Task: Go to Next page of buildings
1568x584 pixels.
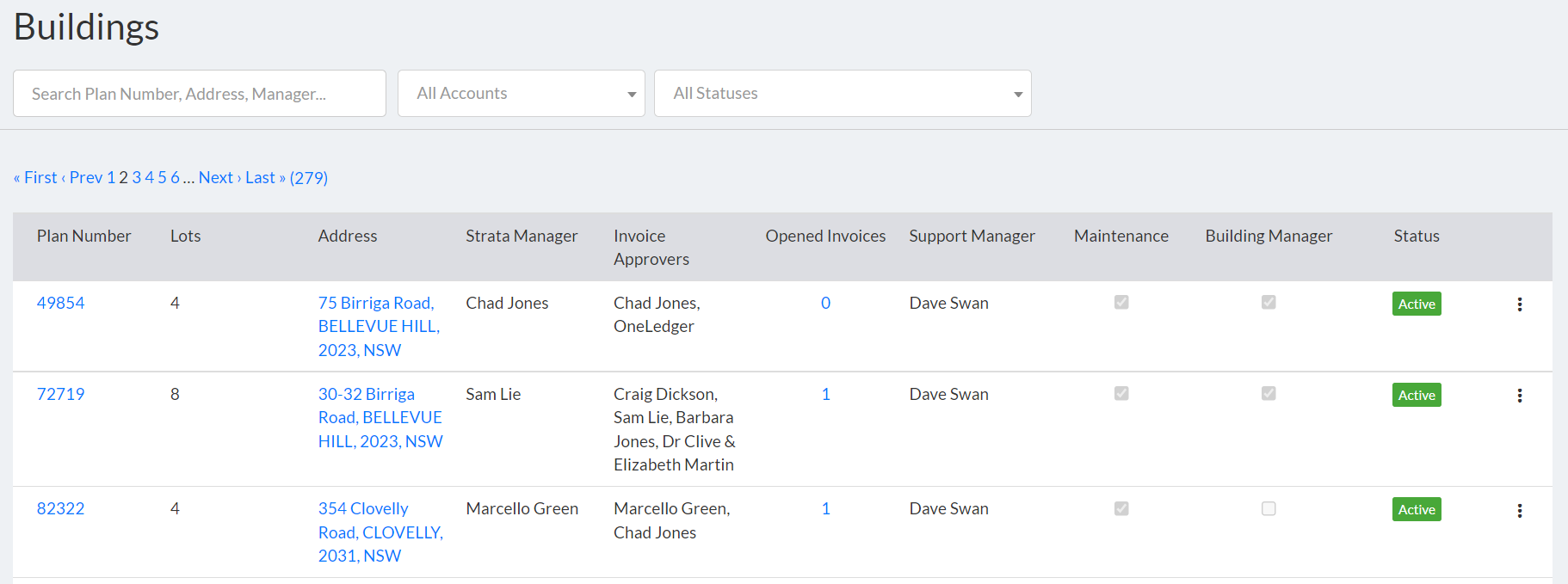Action: point(219,177)
